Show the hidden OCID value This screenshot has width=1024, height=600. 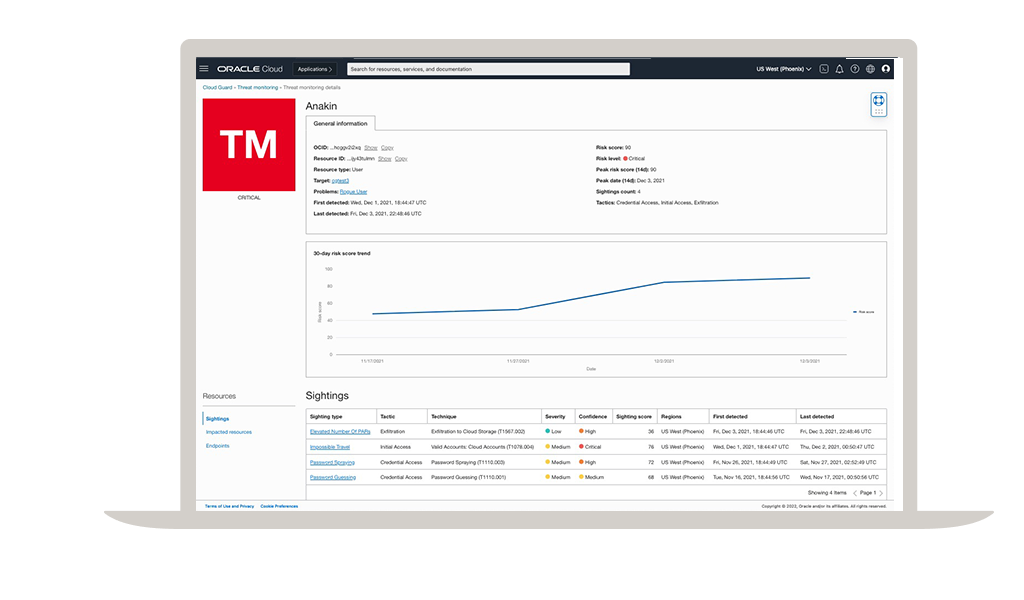[x=370, y=147]
